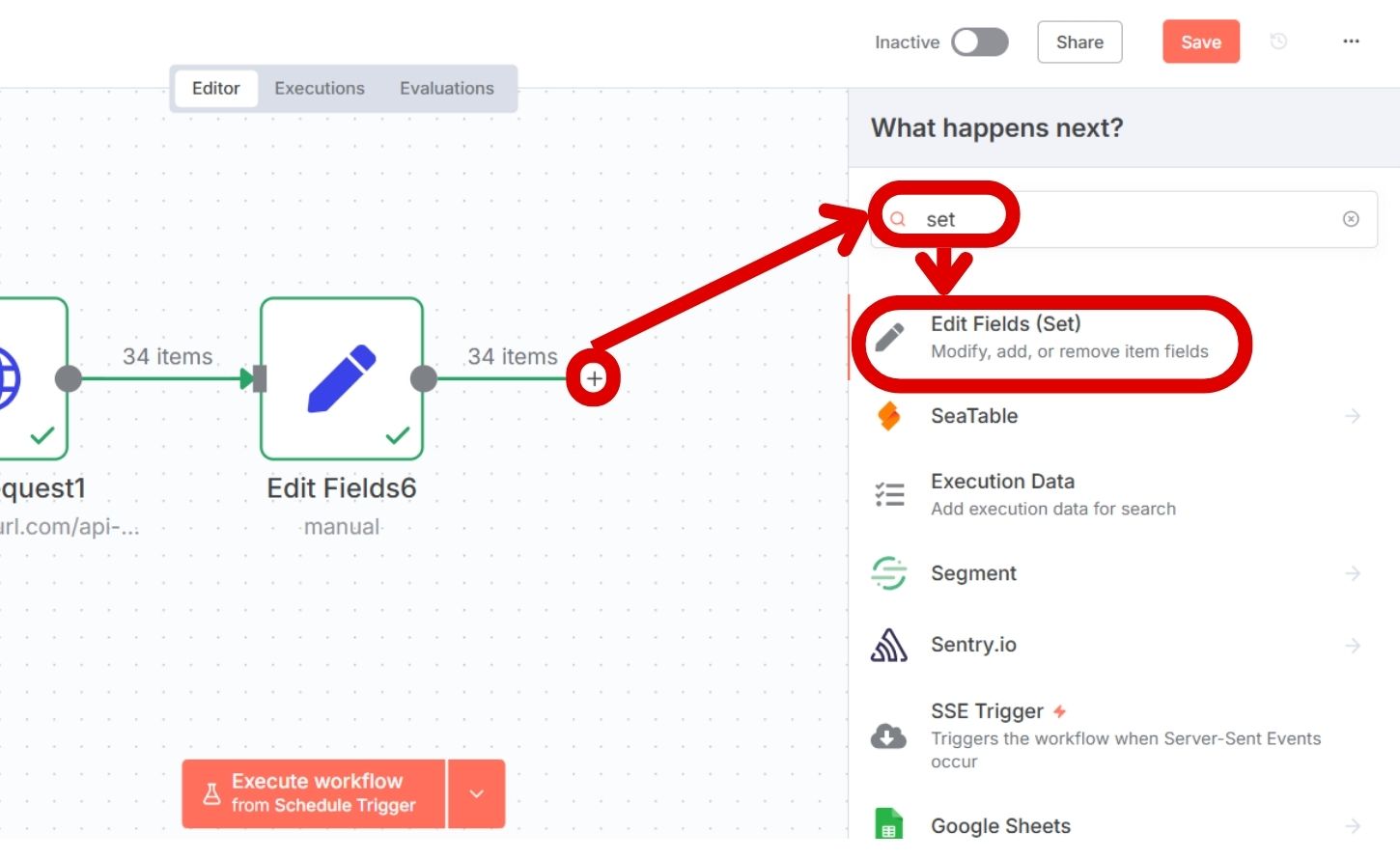Clear the search field with the X icon

pyautogui.click(x=1351, y=219)
